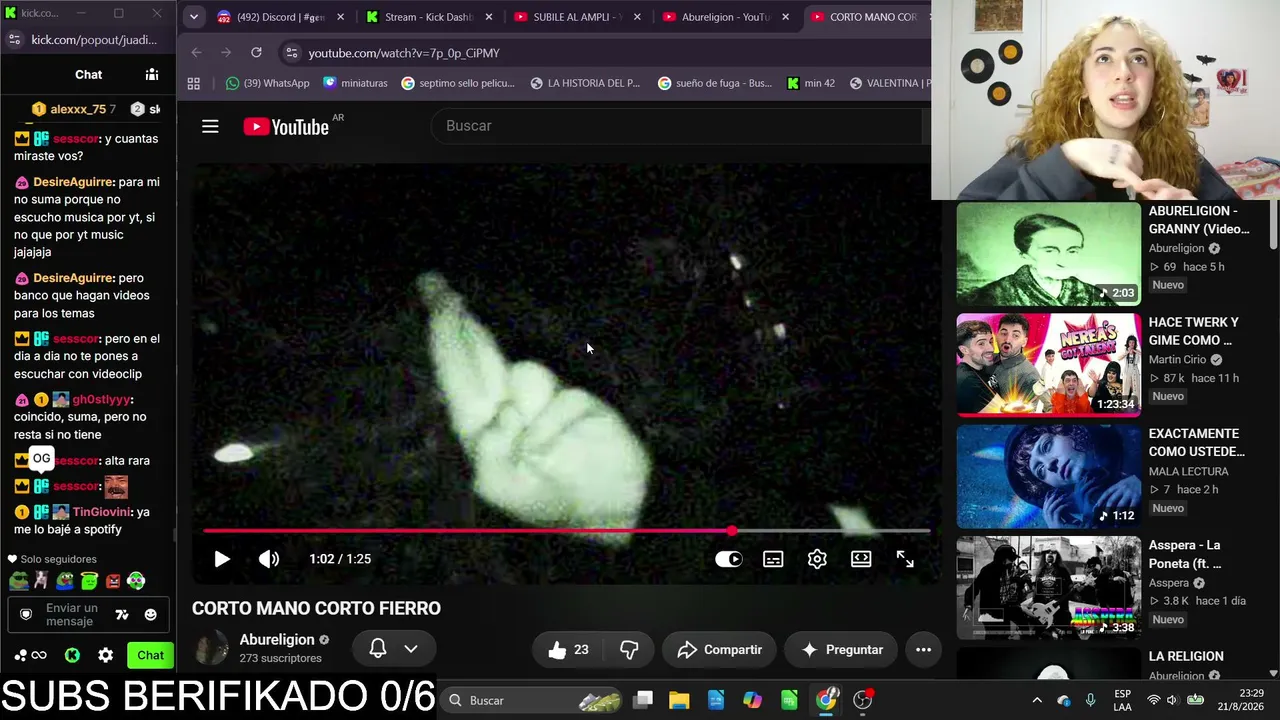Open Kick chat settings gear
The height and width of the screenshot is (720, 1280).
tap(106, 655)
